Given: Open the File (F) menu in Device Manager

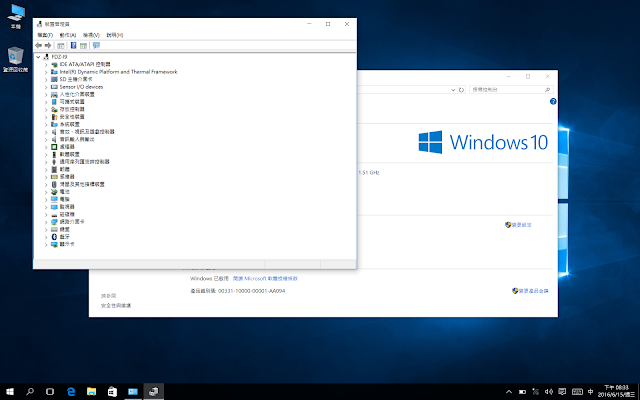Looking at the screenshot, I should click(45, 35).
